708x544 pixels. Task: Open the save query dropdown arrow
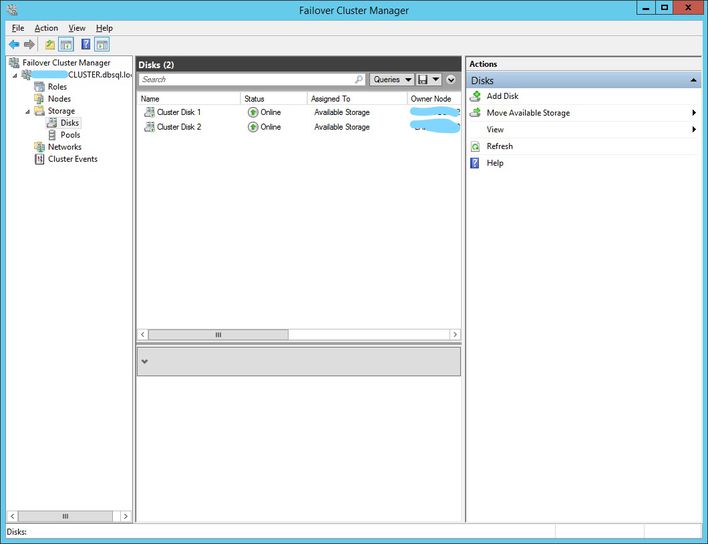click(x=436, y=79)
